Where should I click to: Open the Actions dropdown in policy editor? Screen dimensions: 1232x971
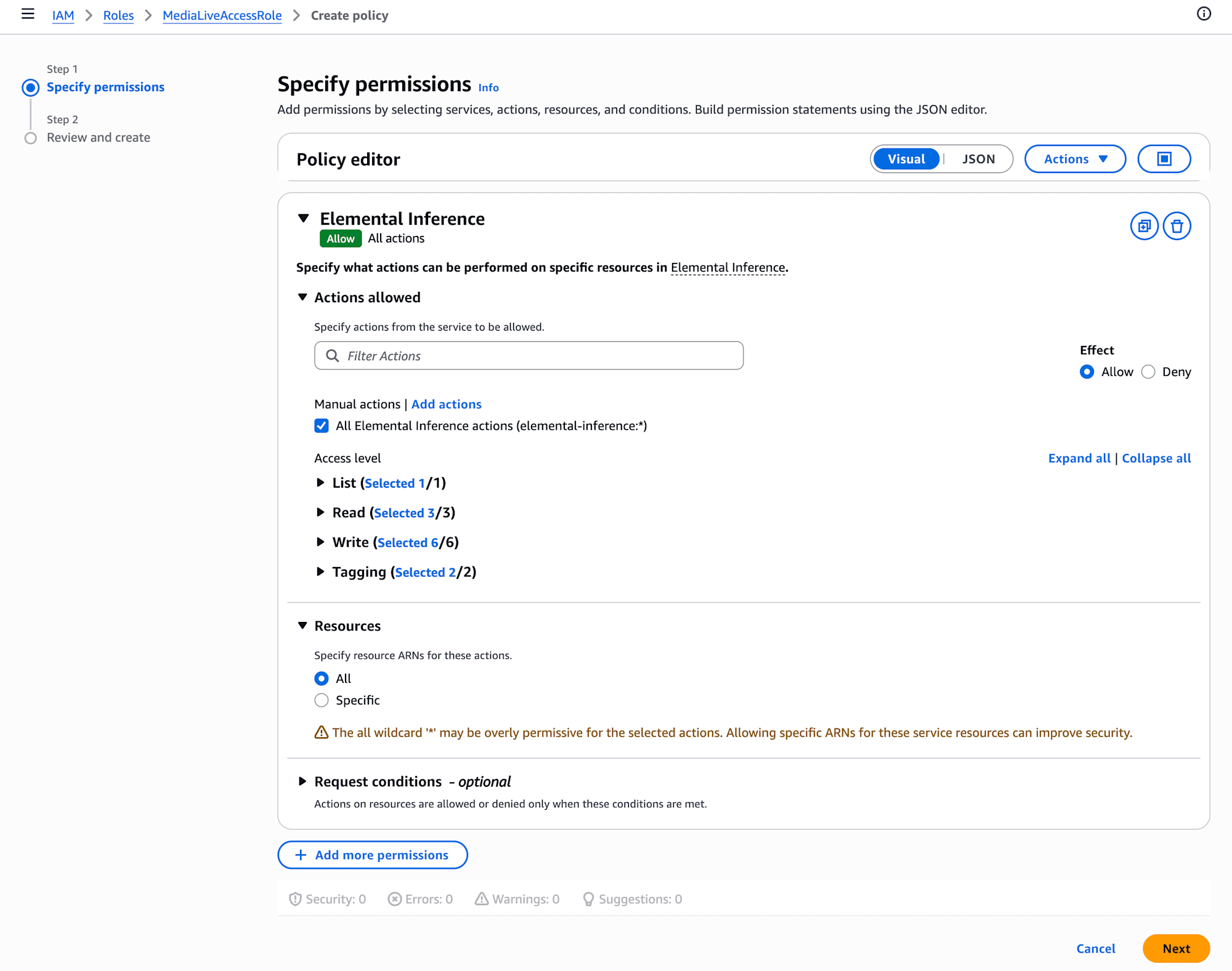pos(1075,159)
